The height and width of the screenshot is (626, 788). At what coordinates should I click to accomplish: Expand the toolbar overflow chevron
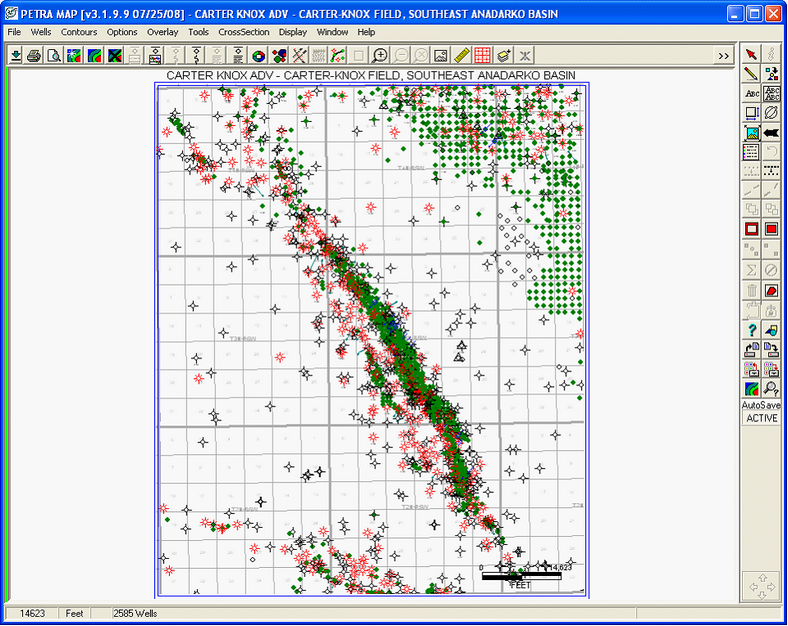point(724,56)
